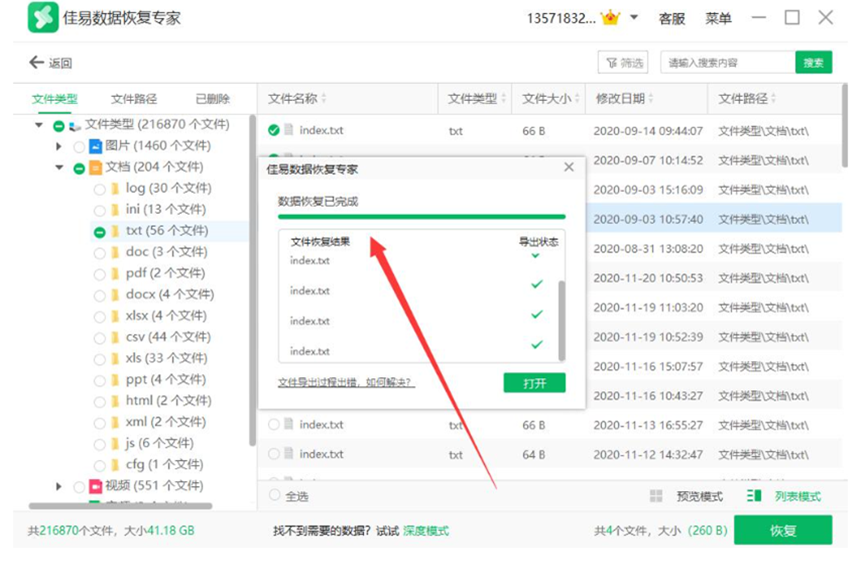This screenshot has width=865, height=575.
Task: Check the xlsx file type checkbox
Action: (x=99, y=316)
